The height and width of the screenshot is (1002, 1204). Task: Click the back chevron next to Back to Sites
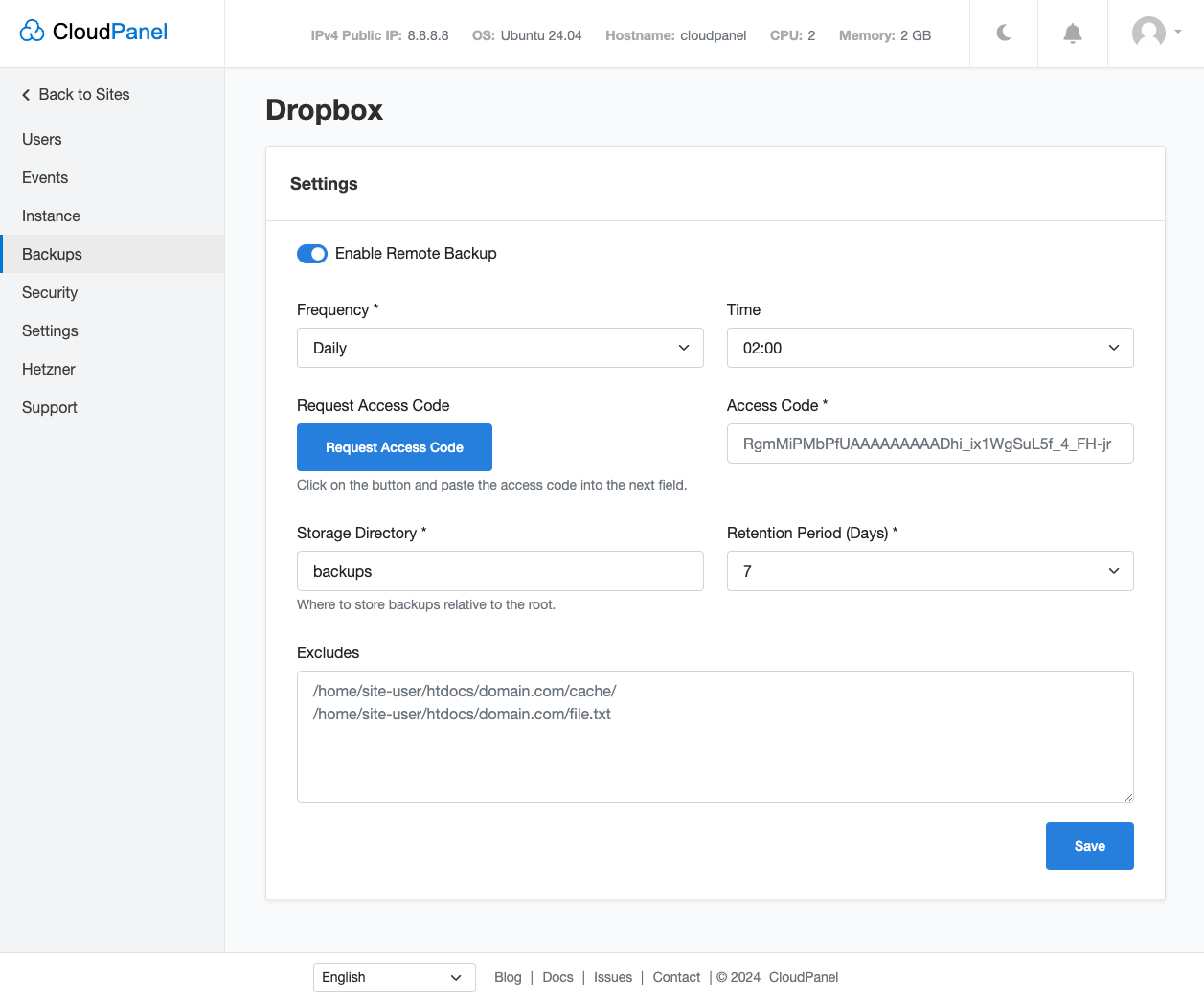(25, 94)
